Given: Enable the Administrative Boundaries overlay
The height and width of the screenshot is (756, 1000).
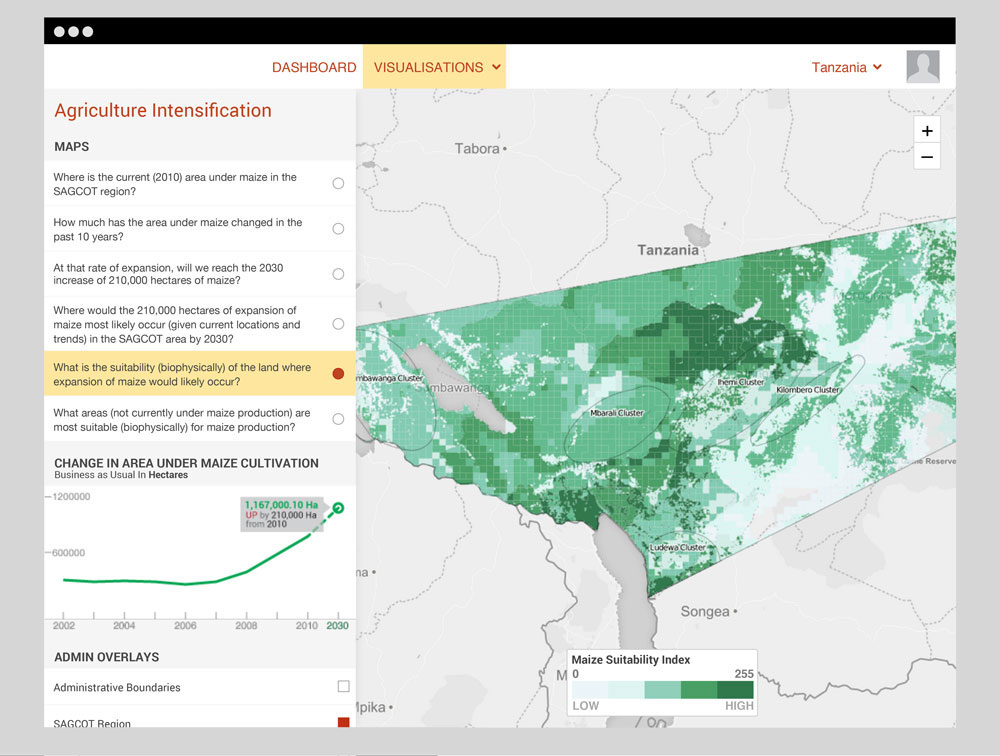Looking at the screenshot, I should click(x=343, y=686).
